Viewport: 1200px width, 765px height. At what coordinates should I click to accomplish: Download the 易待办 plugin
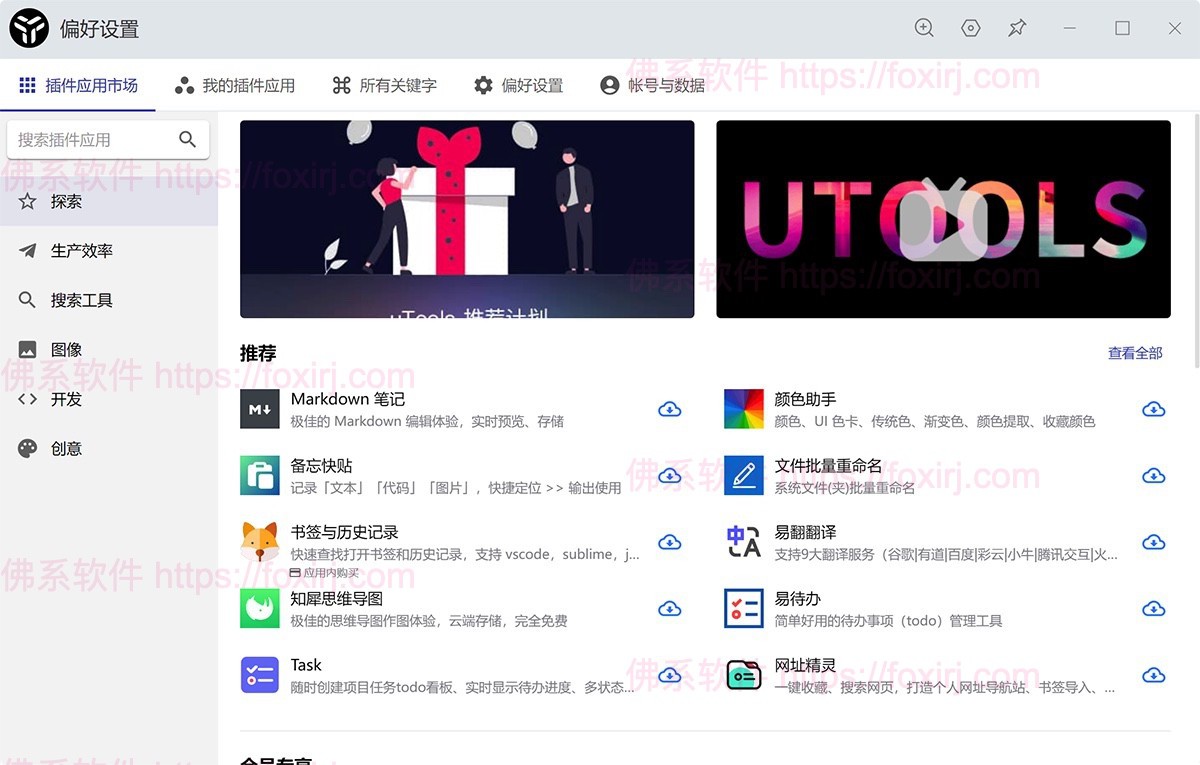point(1154,609)
